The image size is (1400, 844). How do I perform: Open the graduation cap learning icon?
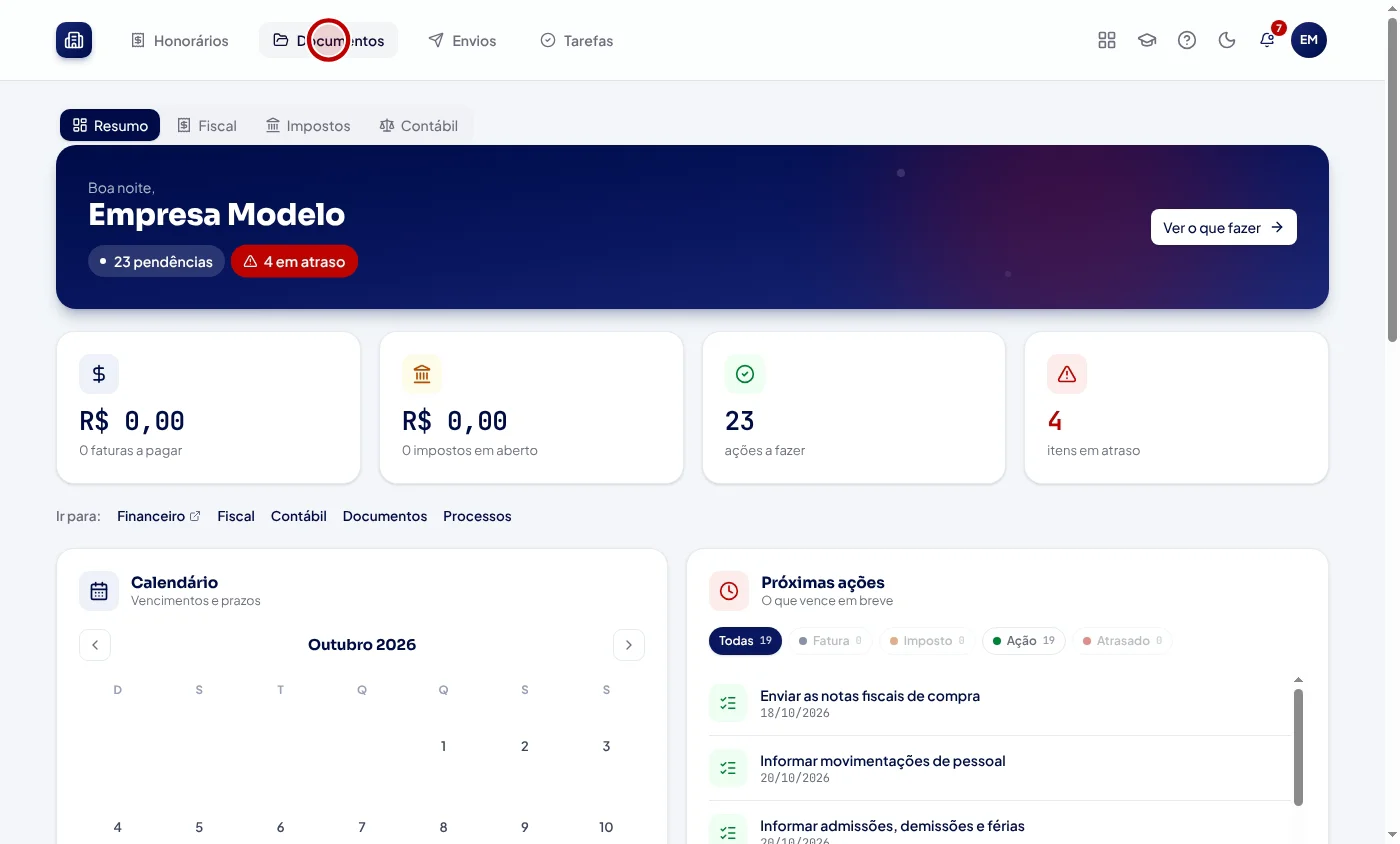pyautogui.click(x=1147, y=40)
